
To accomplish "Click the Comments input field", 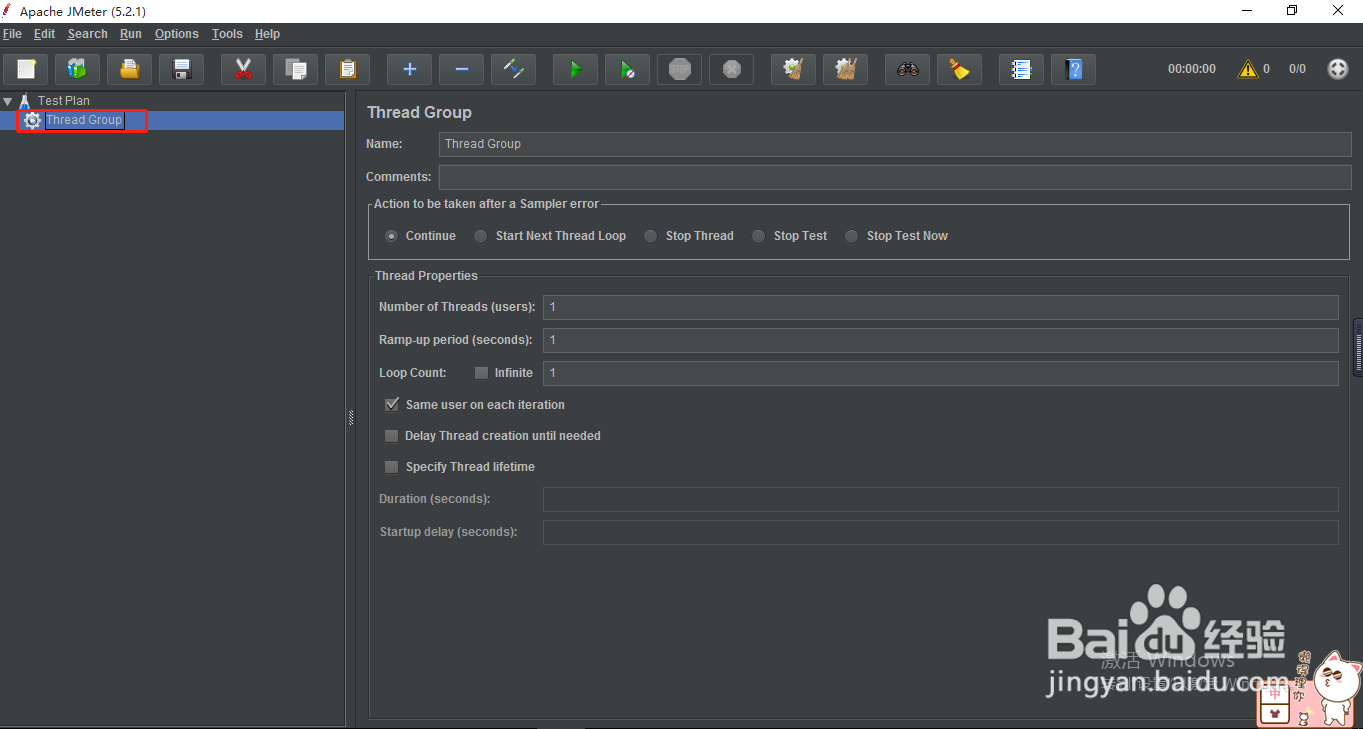I will coord(895,177).
